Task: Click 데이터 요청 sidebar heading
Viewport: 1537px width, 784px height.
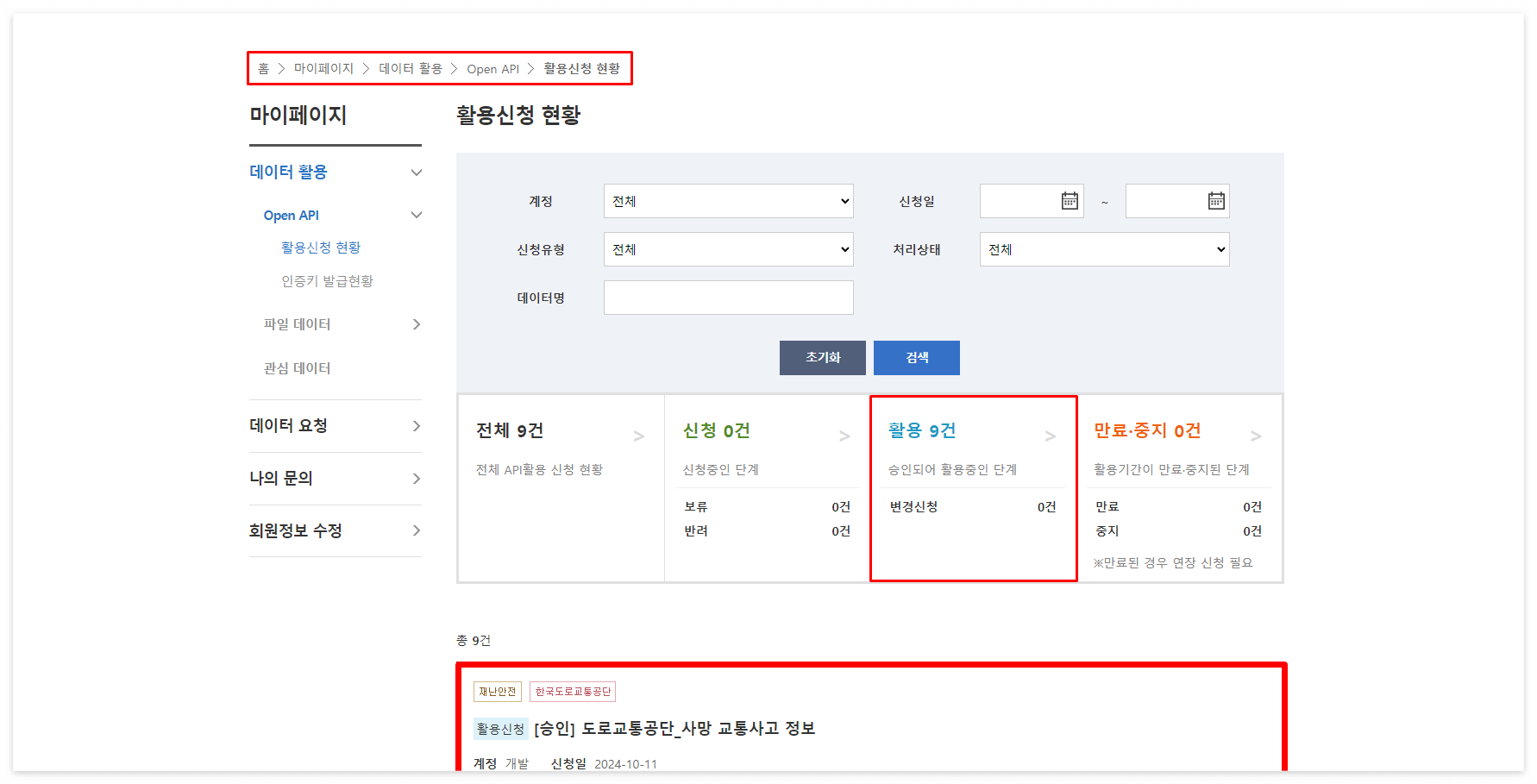Action: [x=288, y=425]
